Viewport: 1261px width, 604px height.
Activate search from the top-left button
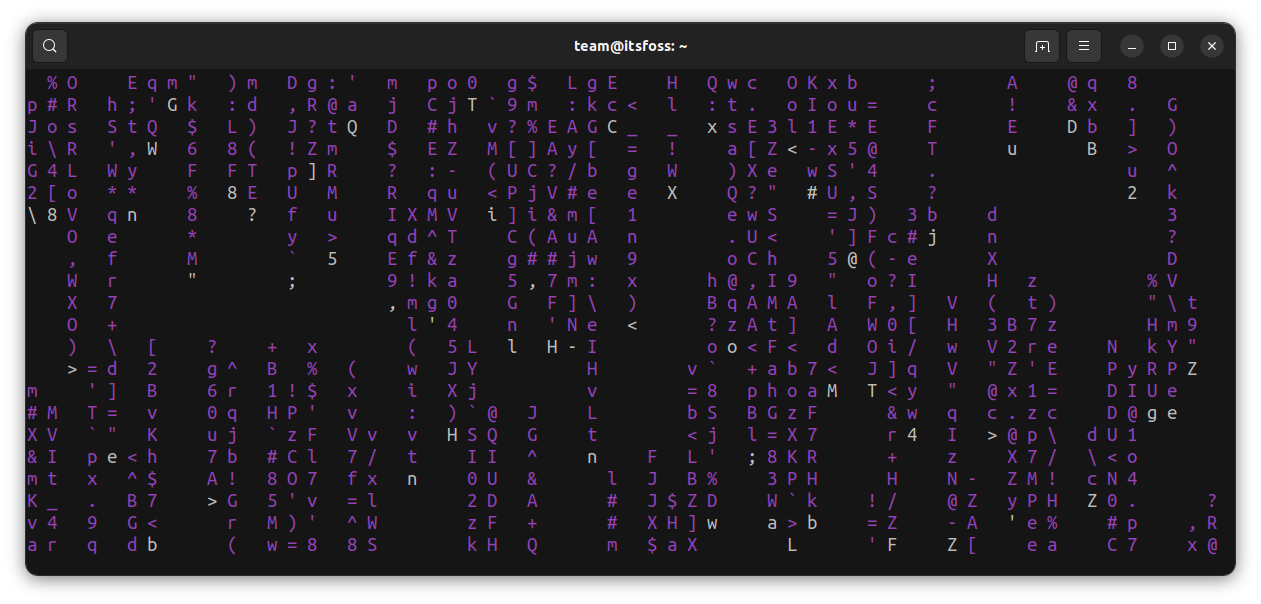tap(49, 45)
